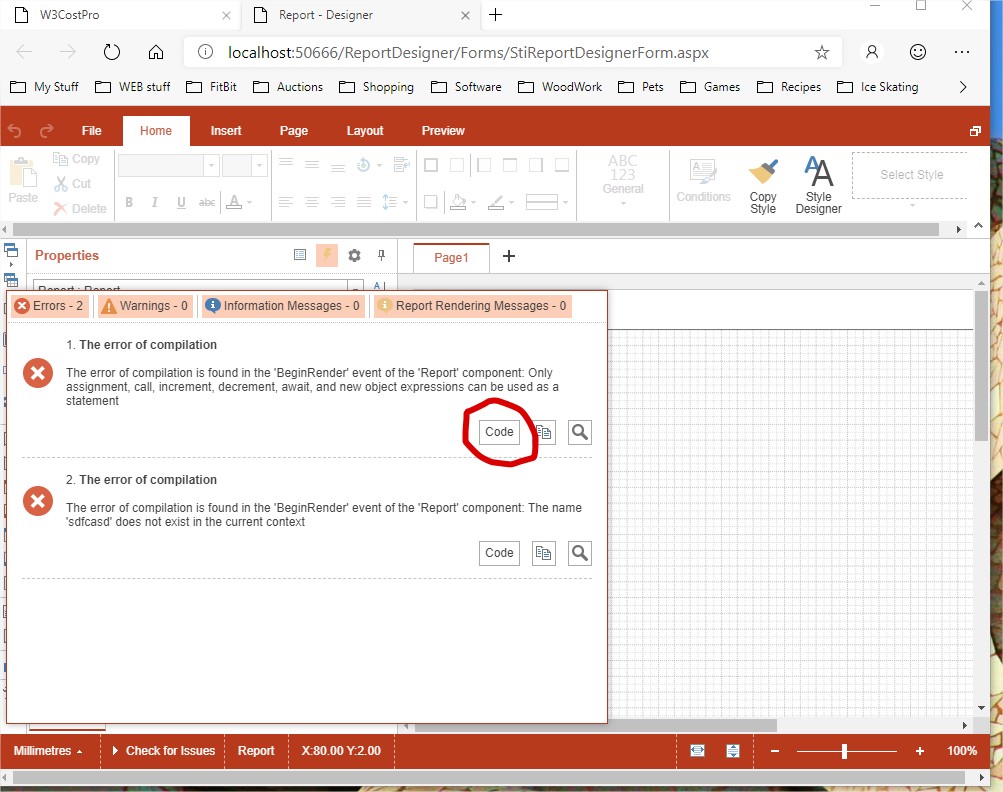
Task: Click the 100% zoom value
Action: coord(961,750)
